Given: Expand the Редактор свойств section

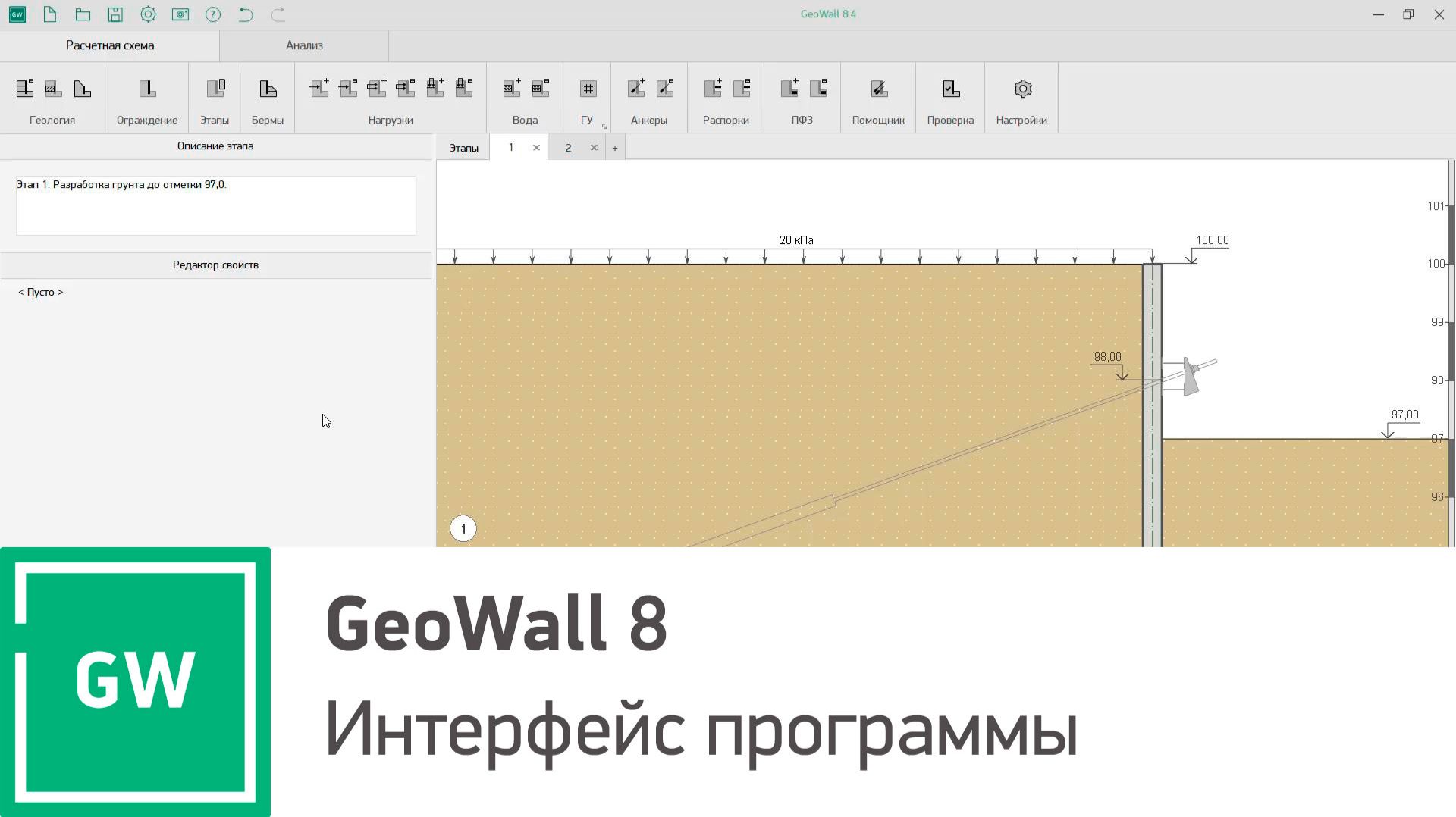Looking at the screenshot, I should (x=215, y=265).
